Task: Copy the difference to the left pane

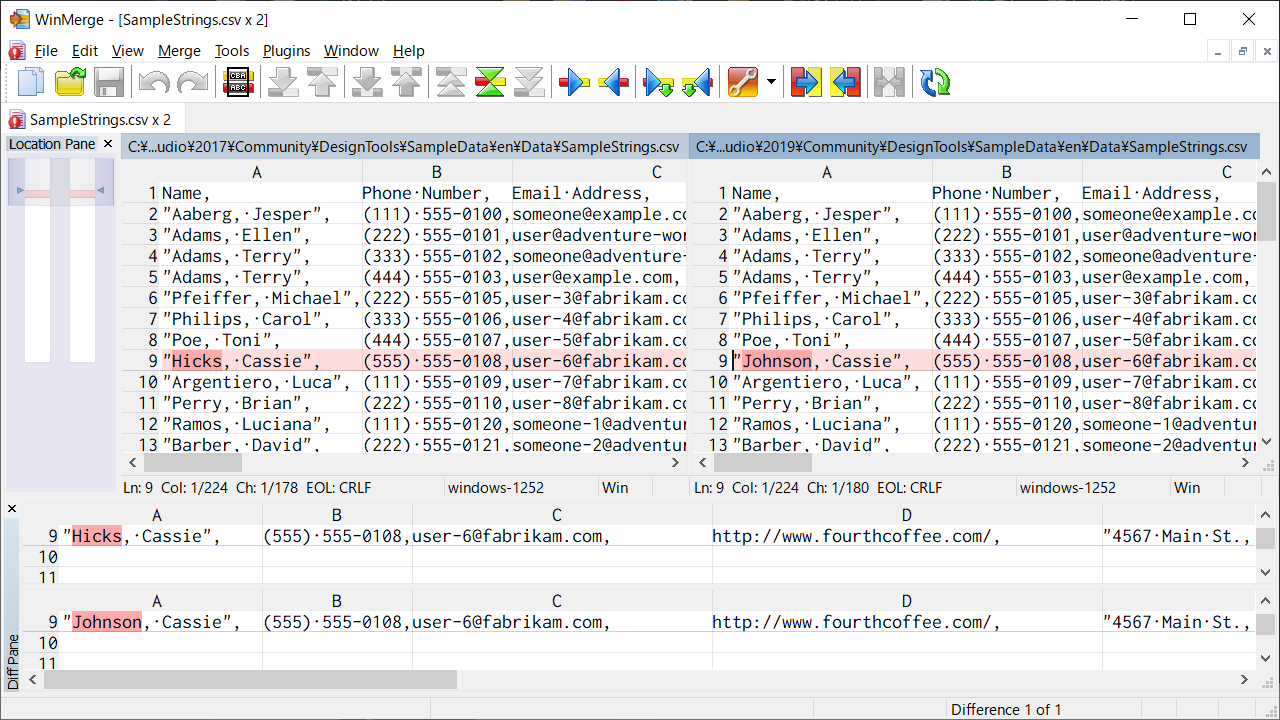Action: (x=613, y=82)
